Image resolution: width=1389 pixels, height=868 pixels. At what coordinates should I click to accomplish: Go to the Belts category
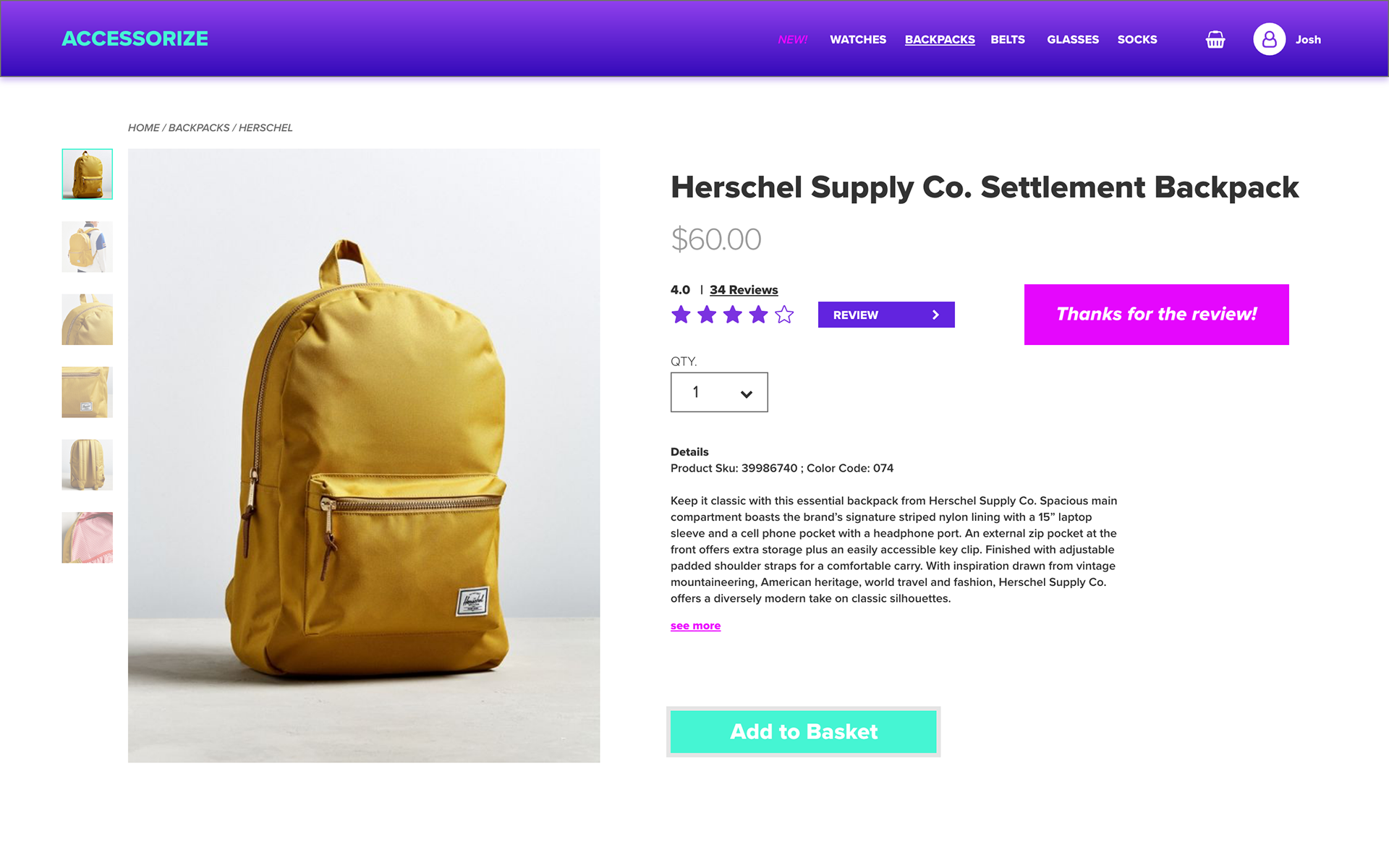tap(1008, 40)
